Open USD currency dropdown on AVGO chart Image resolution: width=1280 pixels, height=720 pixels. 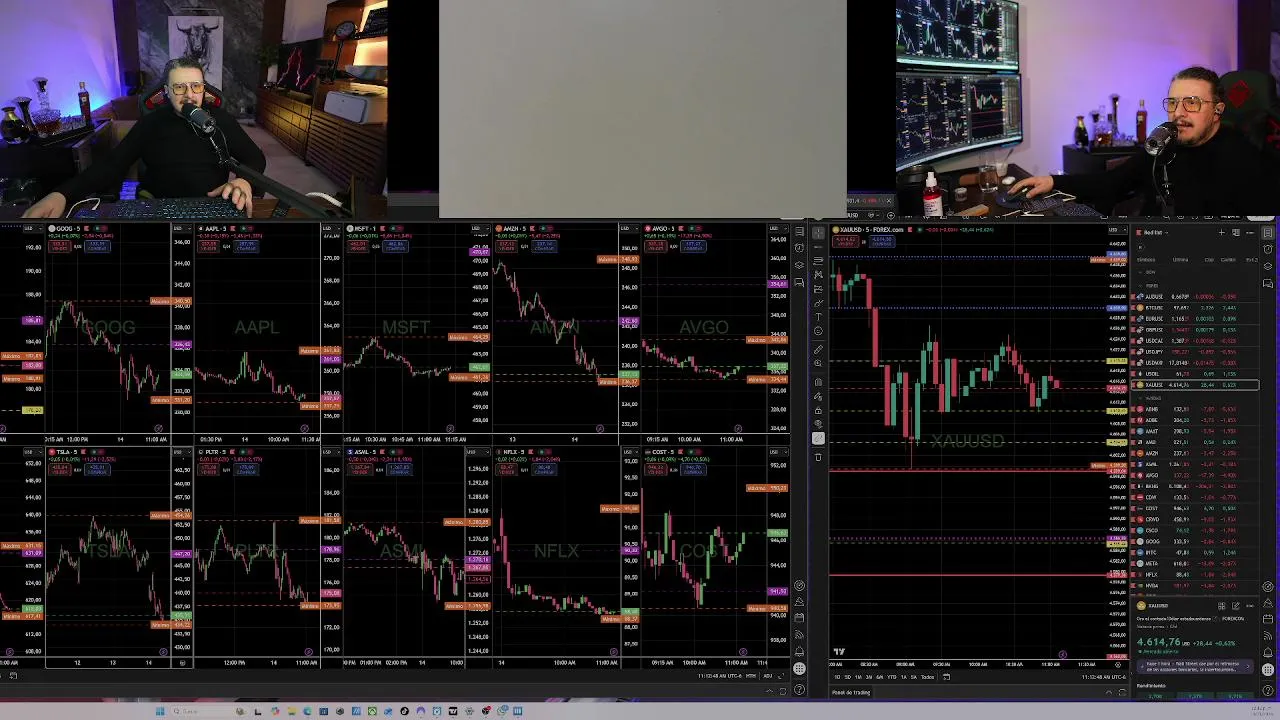[x=778, y=229]
